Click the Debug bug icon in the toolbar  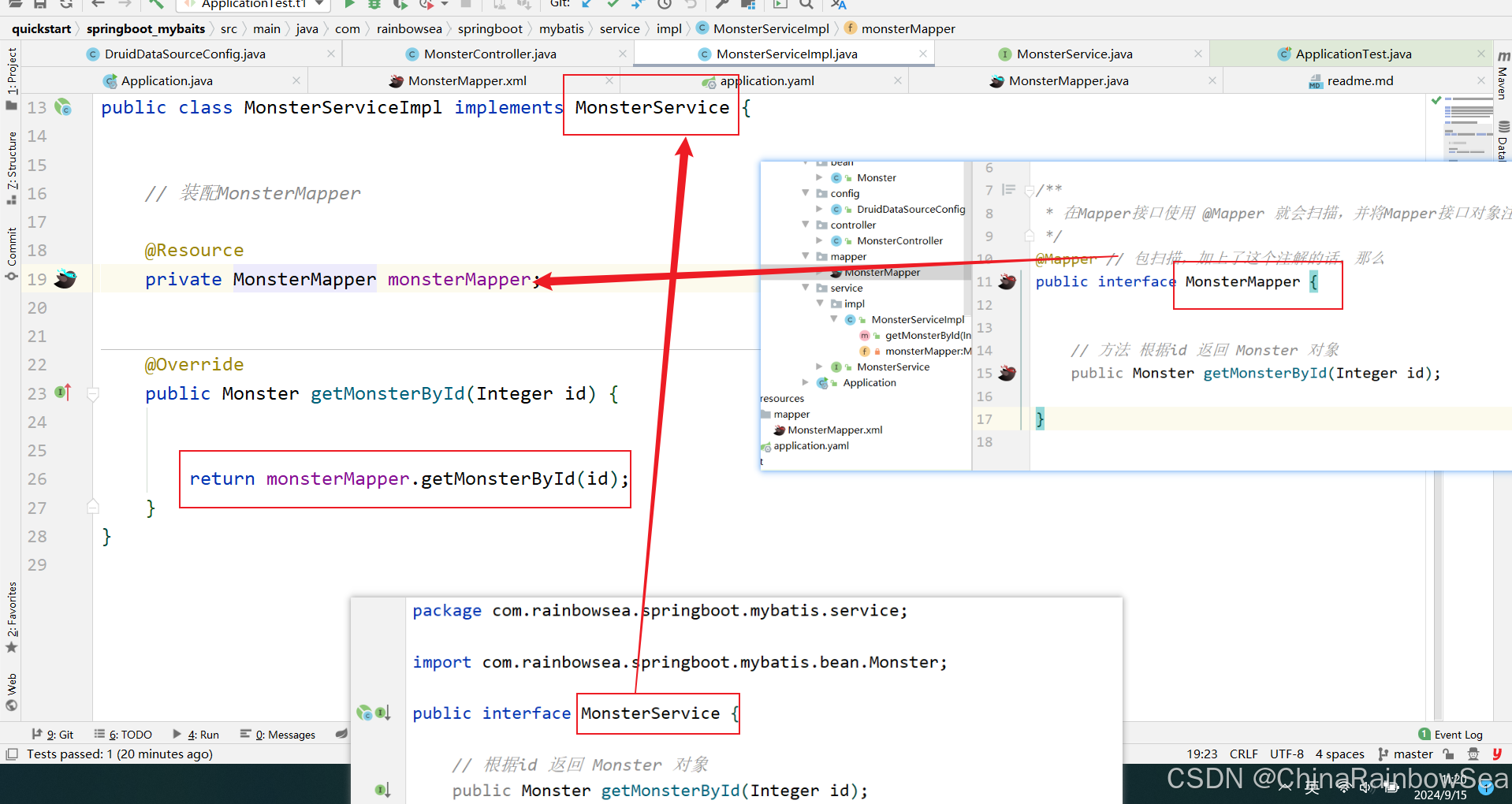click(374, 4)
